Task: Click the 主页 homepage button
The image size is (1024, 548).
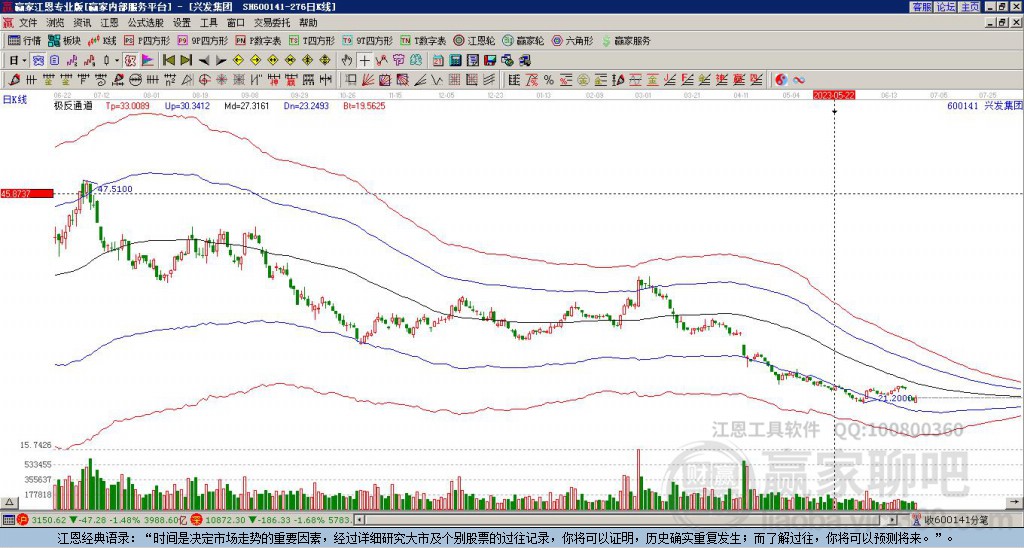Action: pyautogui.click(x=970, y=7)
